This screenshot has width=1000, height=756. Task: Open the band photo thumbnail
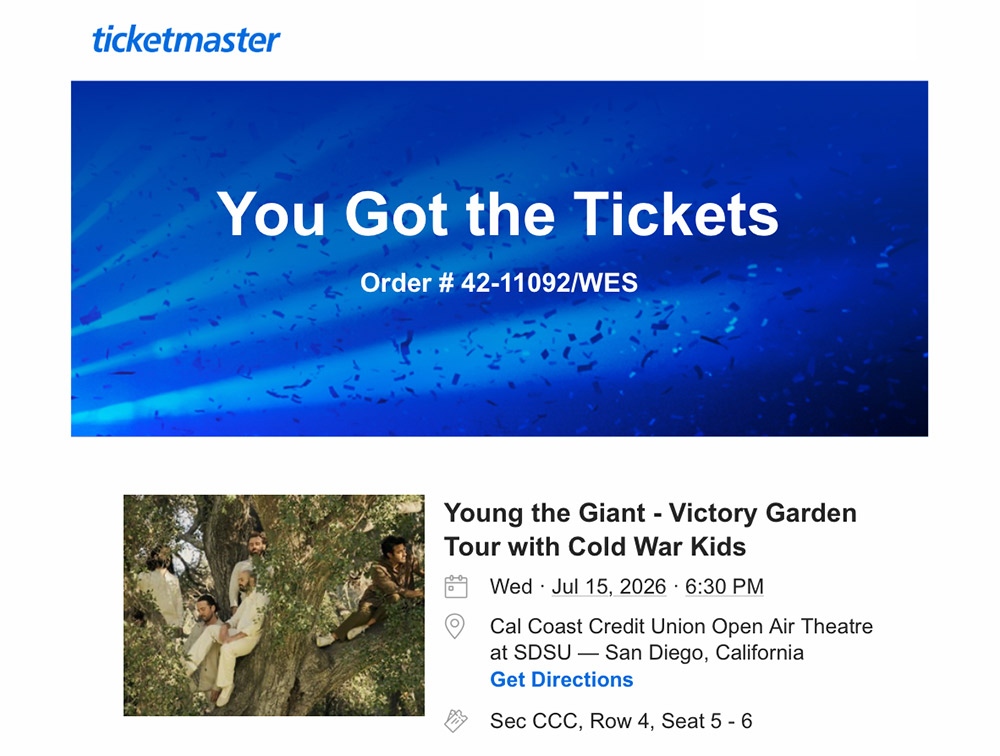[x=273, y=604]
